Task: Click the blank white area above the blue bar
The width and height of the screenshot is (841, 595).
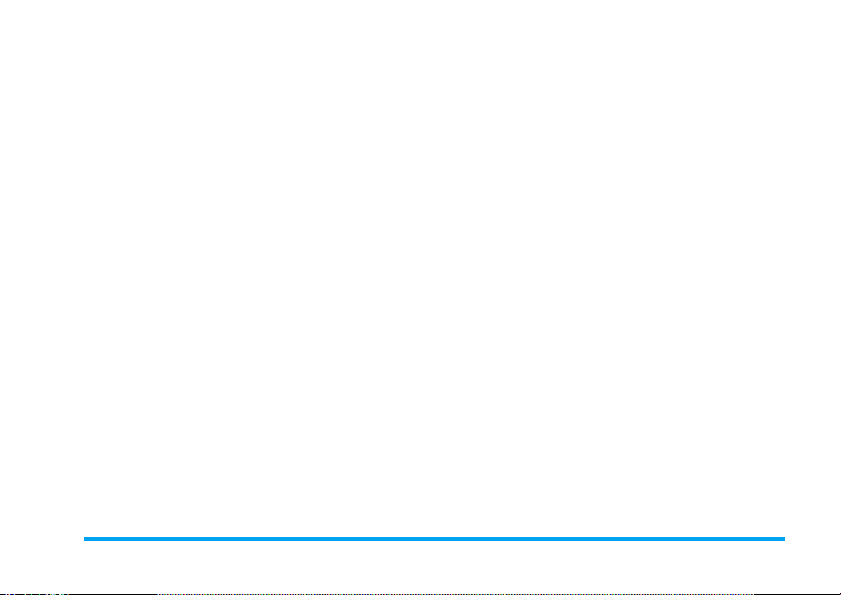Action: (420, 268)
